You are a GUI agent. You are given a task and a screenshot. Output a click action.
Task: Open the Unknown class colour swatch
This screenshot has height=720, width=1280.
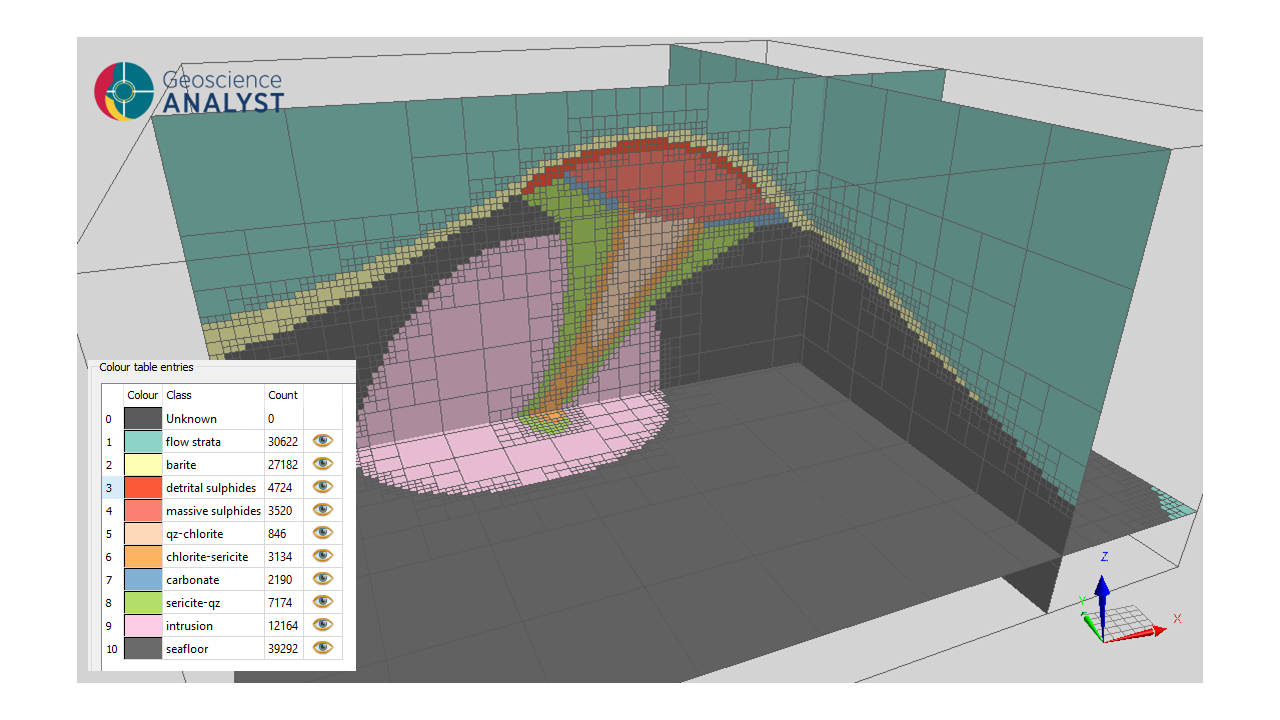pyautogui.click(x=143, y=419)
